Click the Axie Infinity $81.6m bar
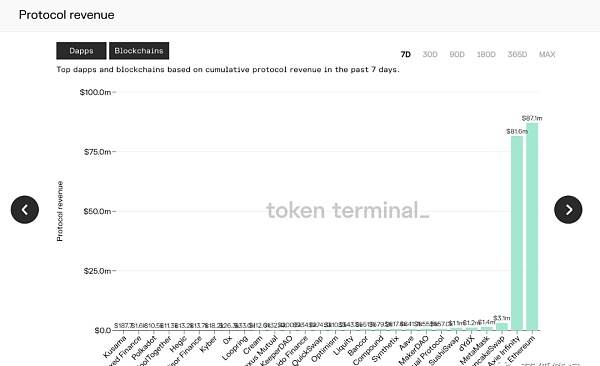This screenshot has height=366, width=600. tap(517, 233)
